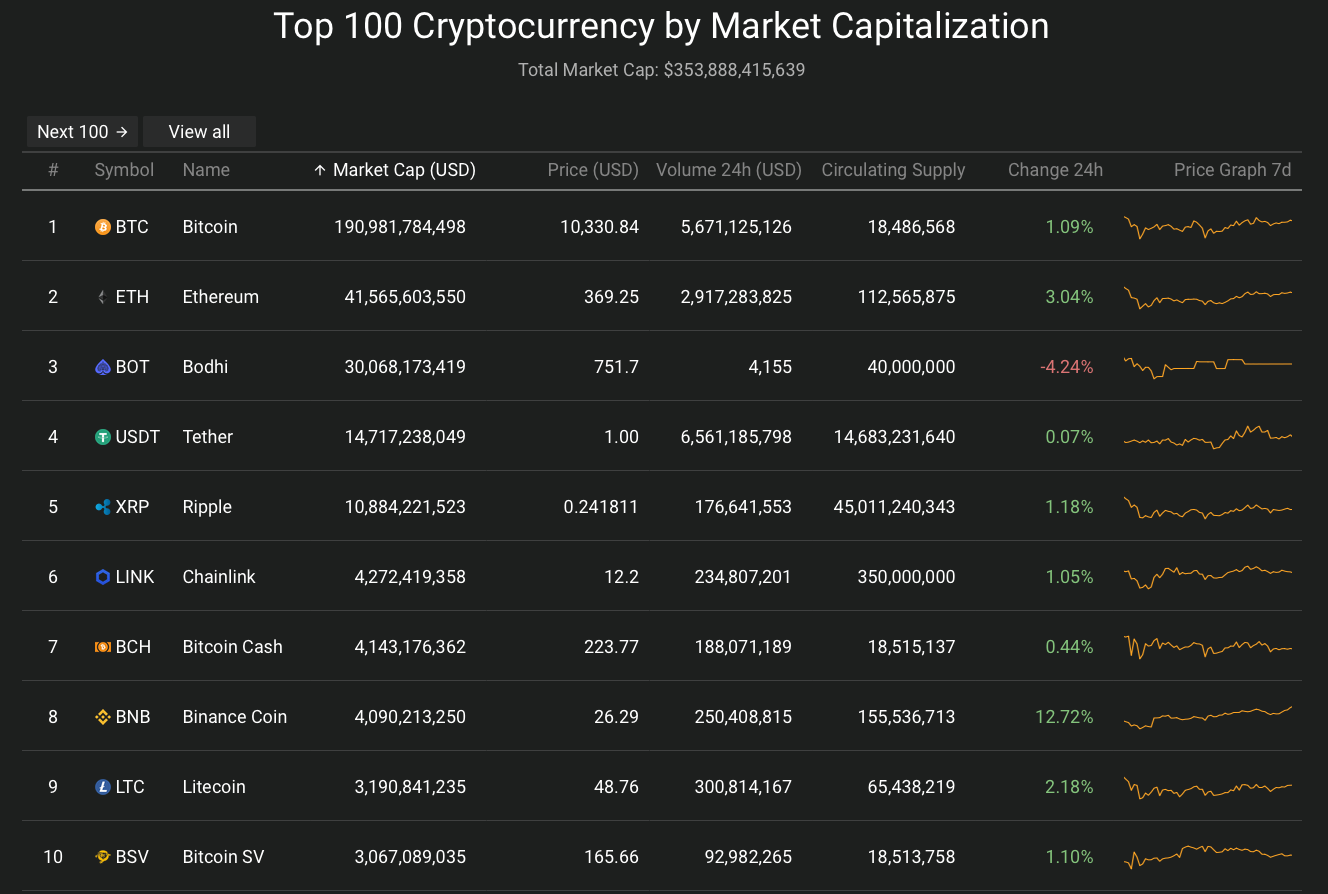This screenshot has width=1328, height=894.
Task: Click Tether's 7-day price graph
Action: pyautogui.click(x=1208, y=437)
